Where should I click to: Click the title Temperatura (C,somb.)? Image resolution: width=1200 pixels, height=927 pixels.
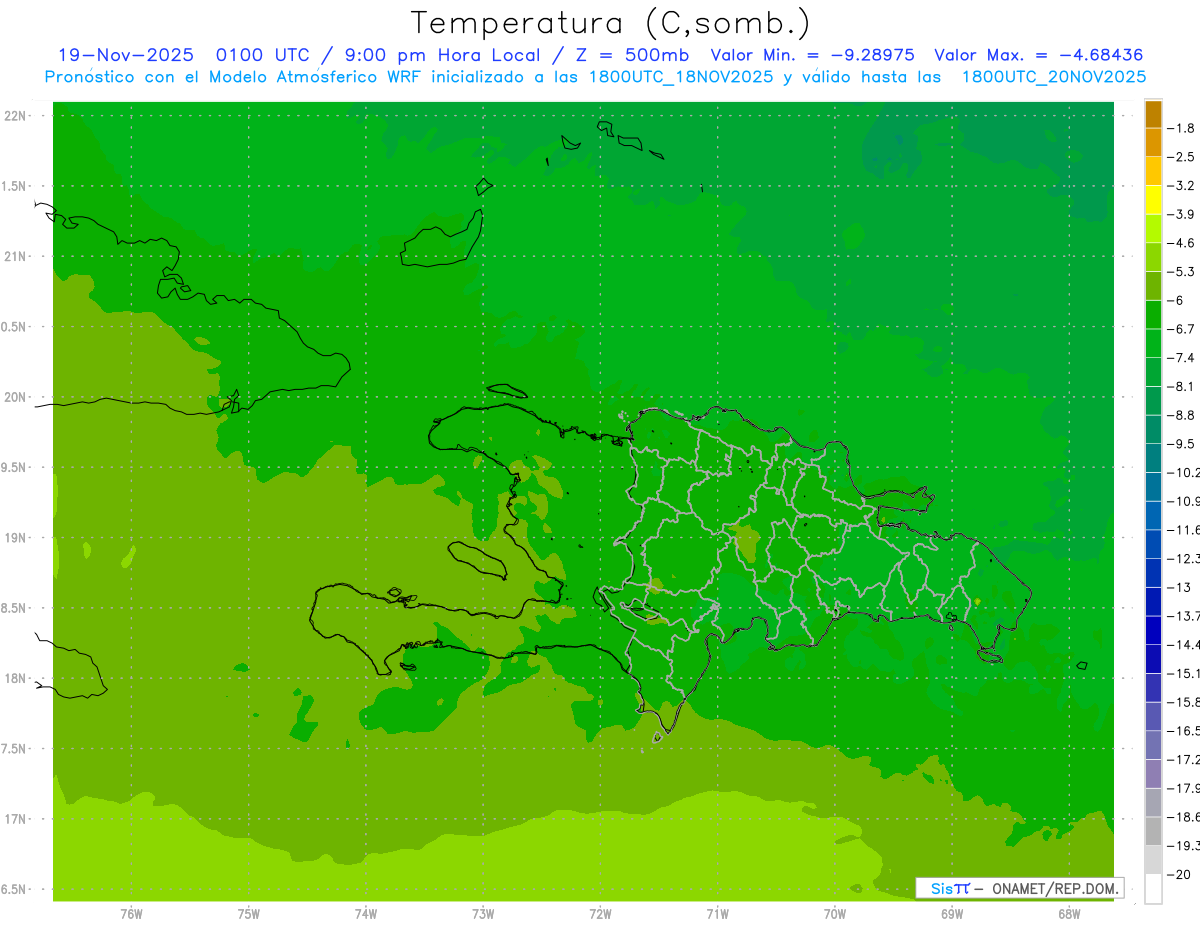coord(611,23)
